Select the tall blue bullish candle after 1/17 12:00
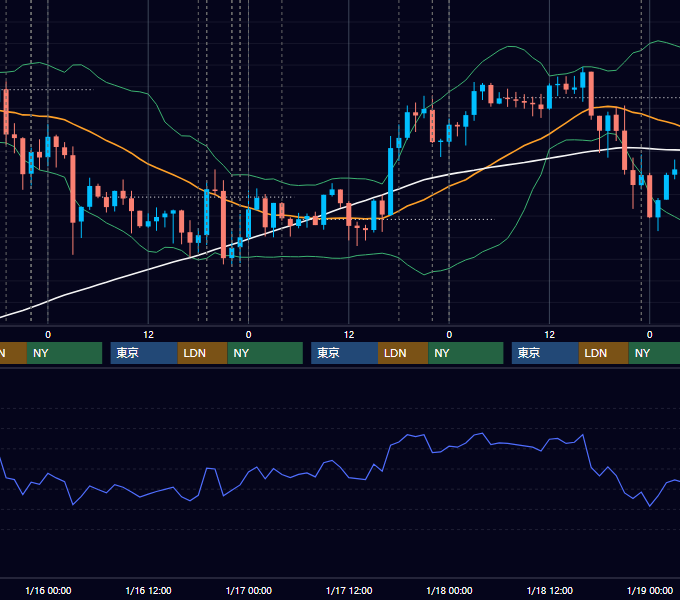 tap(390, 181)
